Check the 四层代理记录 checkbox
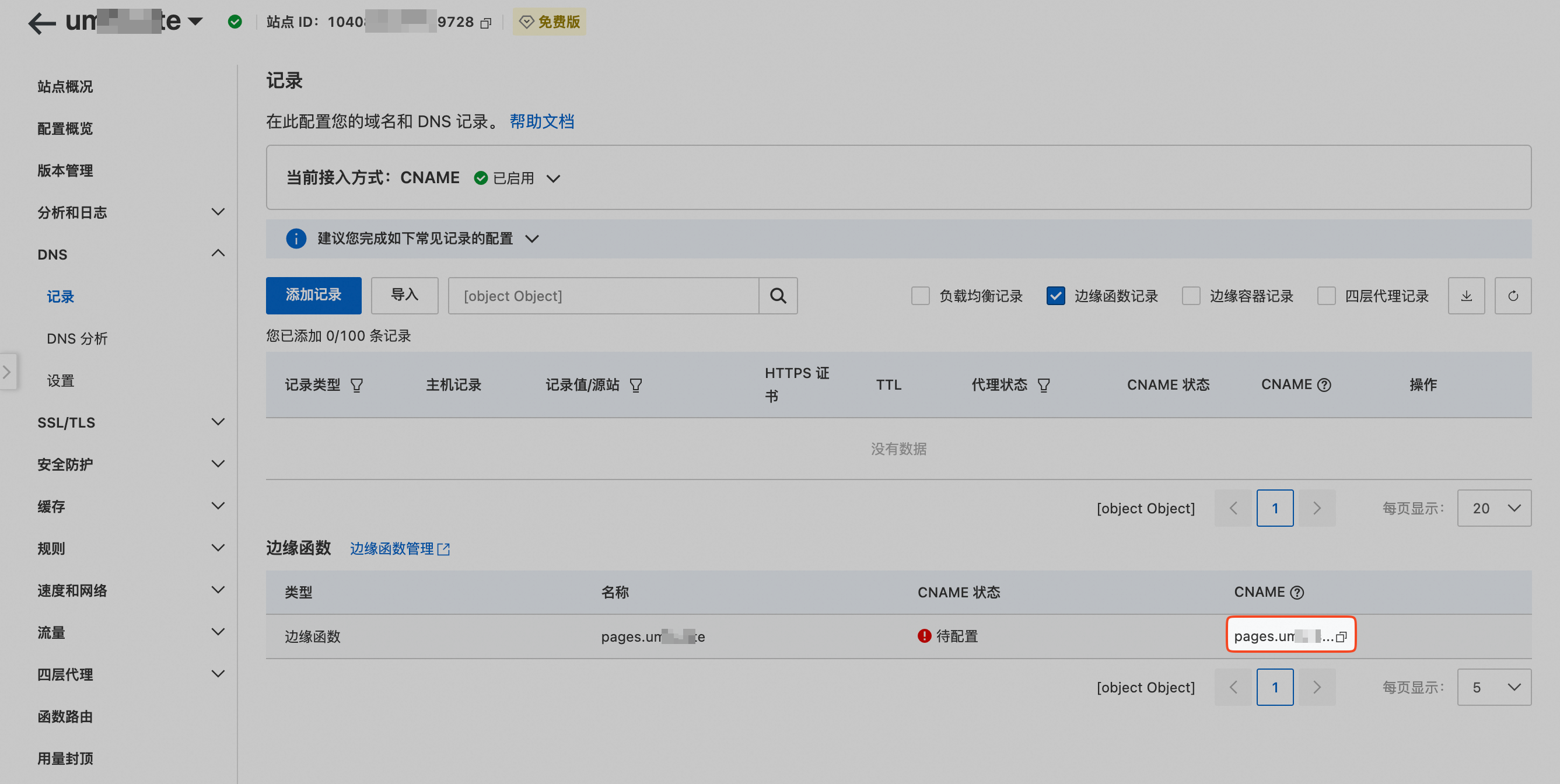The width and height of the screenshot is (1560, 784). 1326,295
